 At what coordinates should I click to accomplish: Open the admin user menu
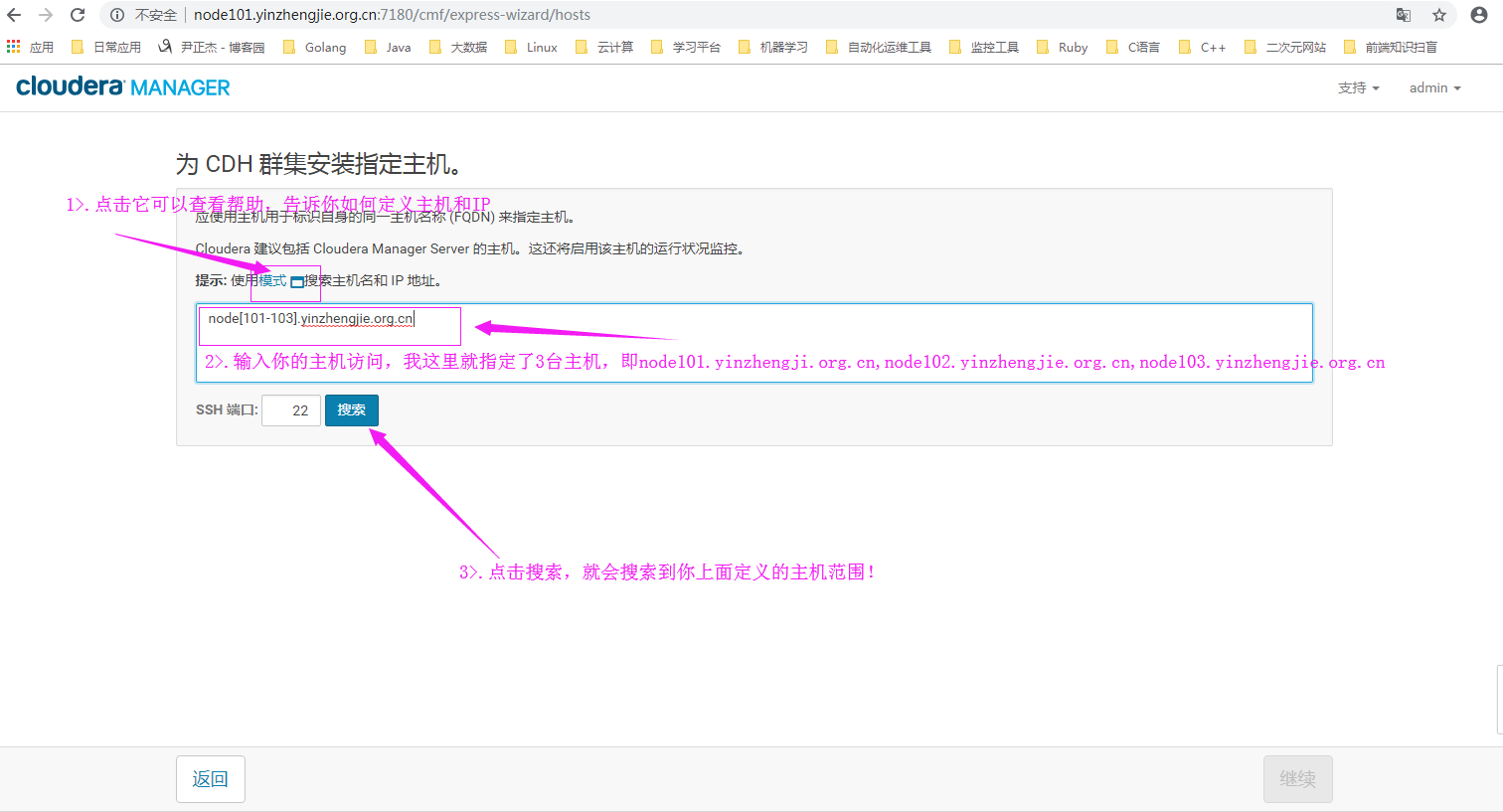tap(1434, 87)
